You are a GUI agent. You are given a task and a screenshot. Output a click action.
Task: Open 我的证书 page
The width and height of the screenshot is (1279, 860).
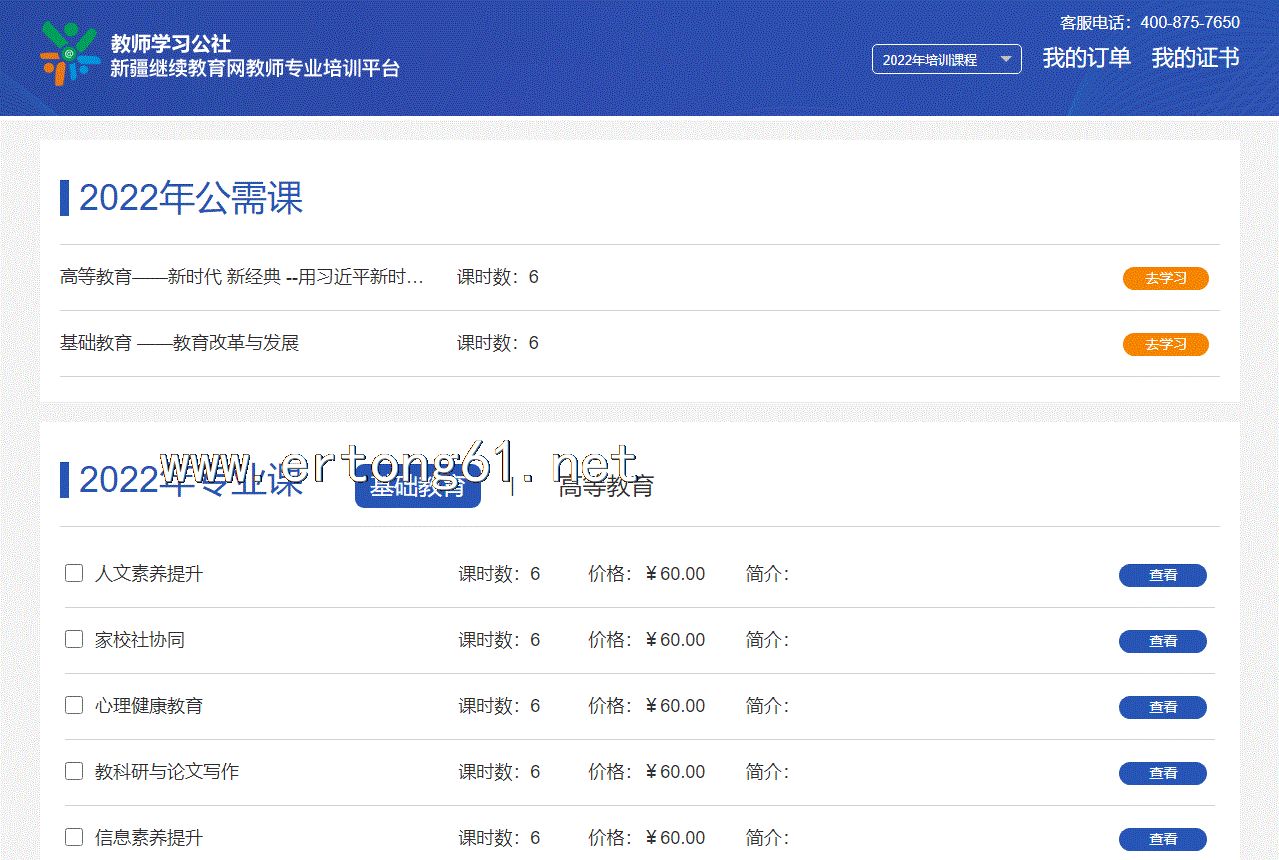[x=1195, y=58]
